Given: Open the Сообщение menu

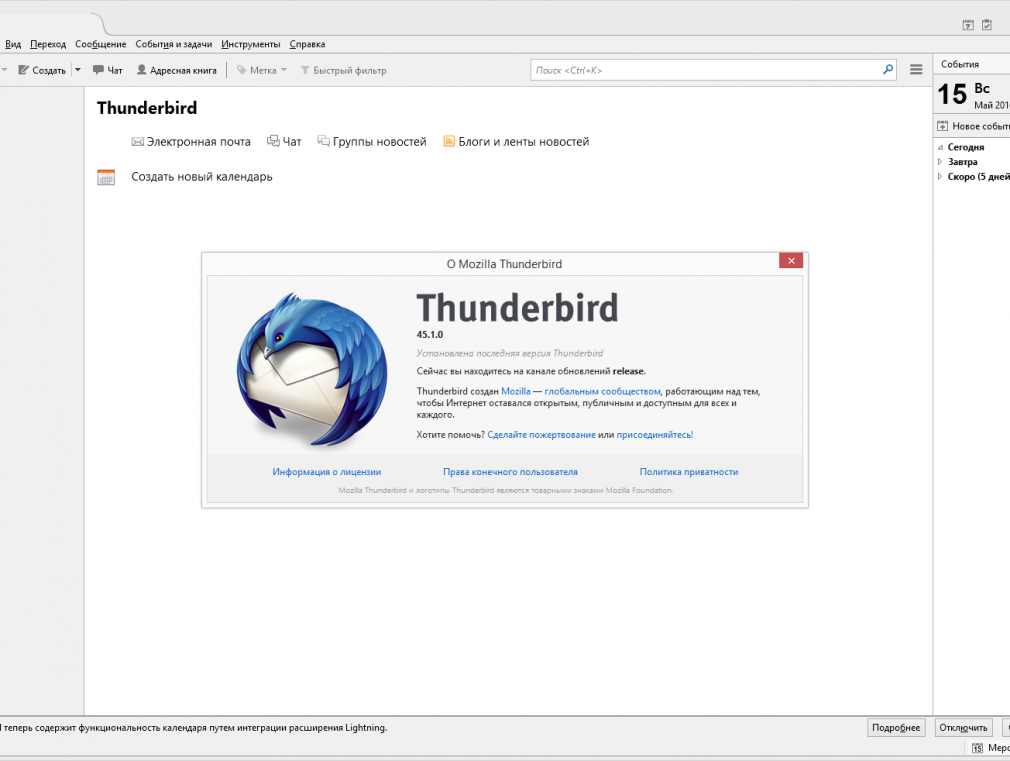Looking at the screenshot, I should pos(100,44).
